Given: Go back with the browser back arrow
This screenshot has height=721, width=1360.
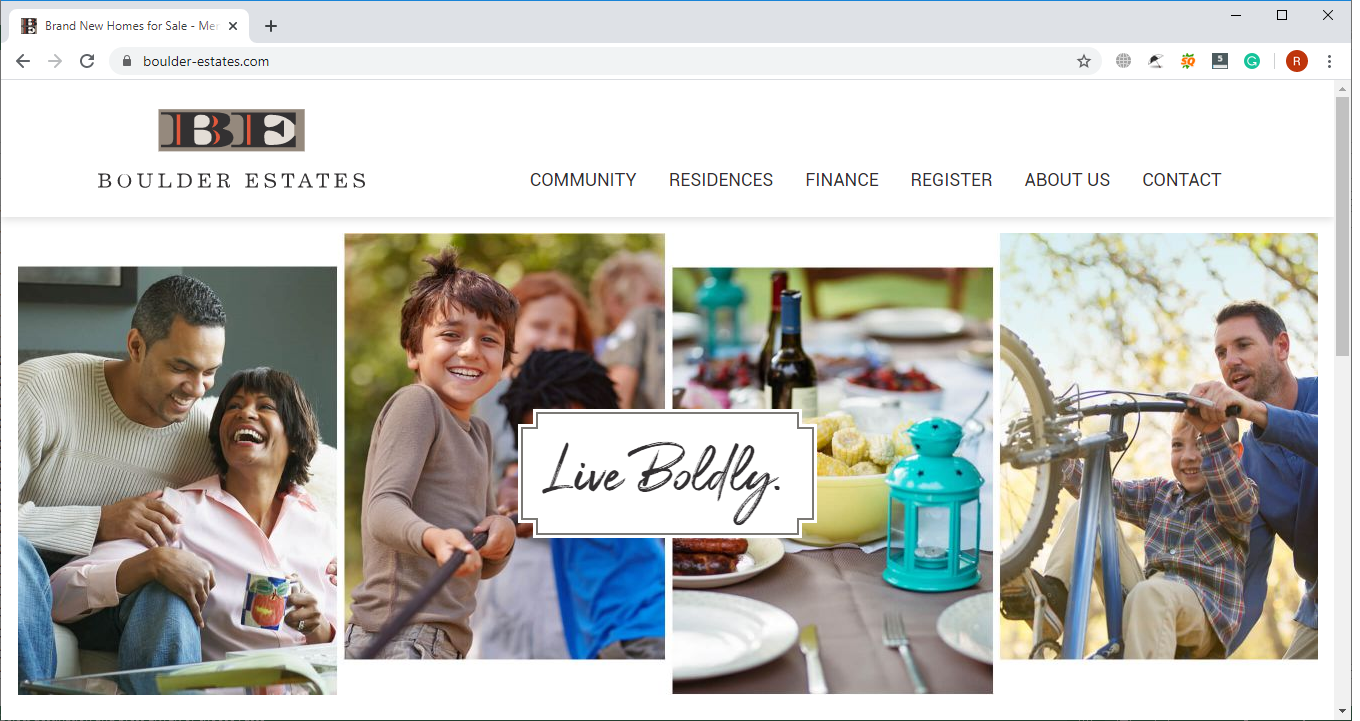Looking at the screenshot, I should [23, 61].
